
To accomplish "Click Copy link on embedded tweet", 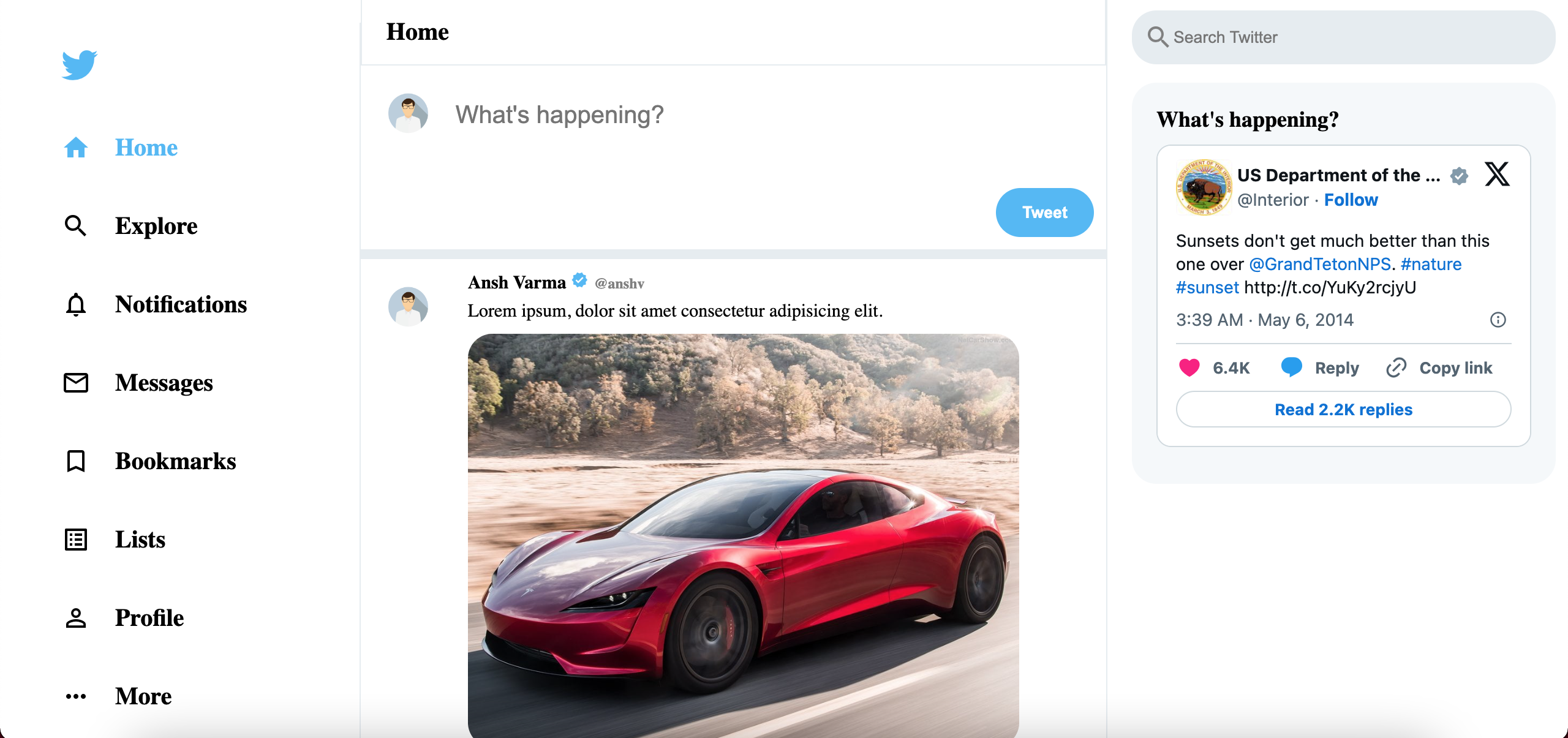I will (1439, 368).
